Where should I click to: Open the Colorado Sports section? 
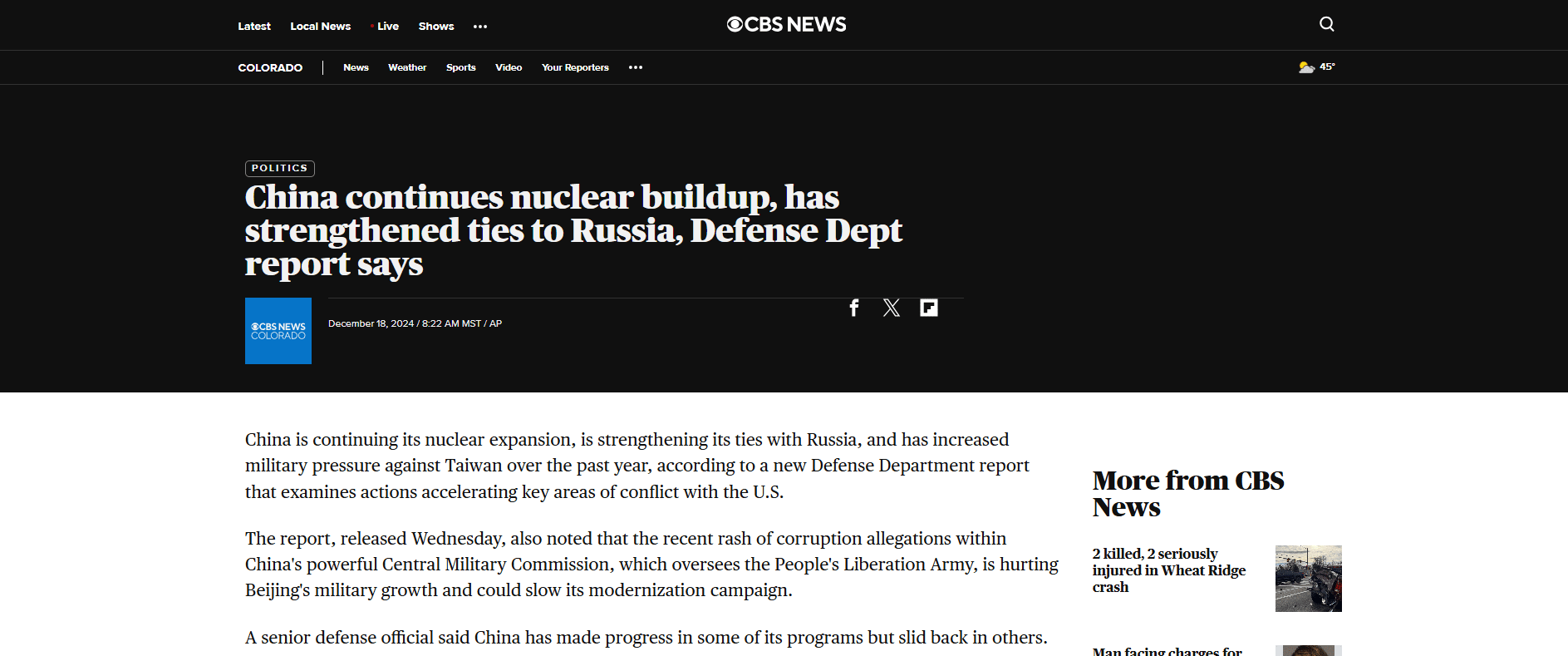(x=460, y=68)
